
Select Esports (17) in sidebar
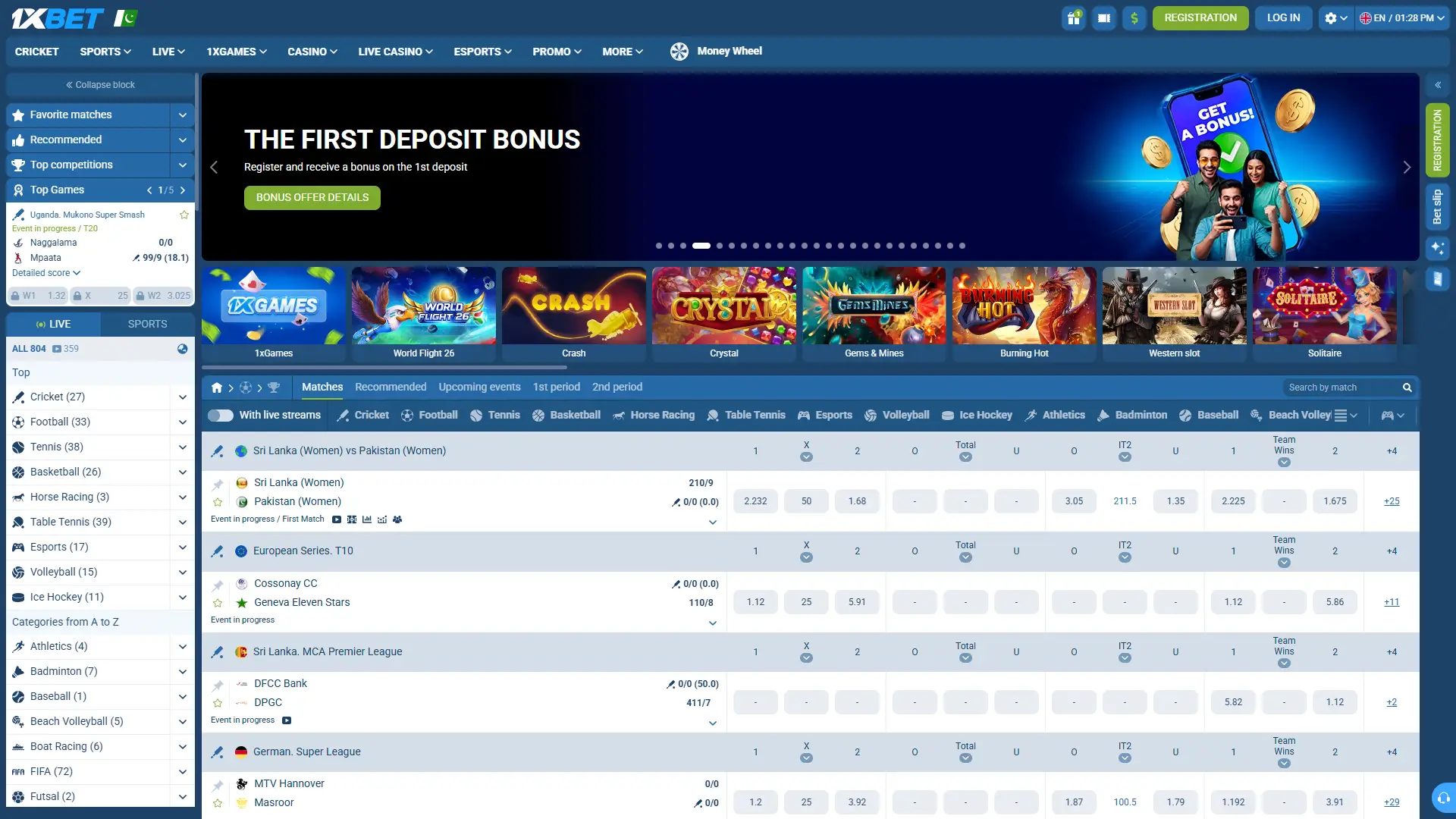point(59,548)
